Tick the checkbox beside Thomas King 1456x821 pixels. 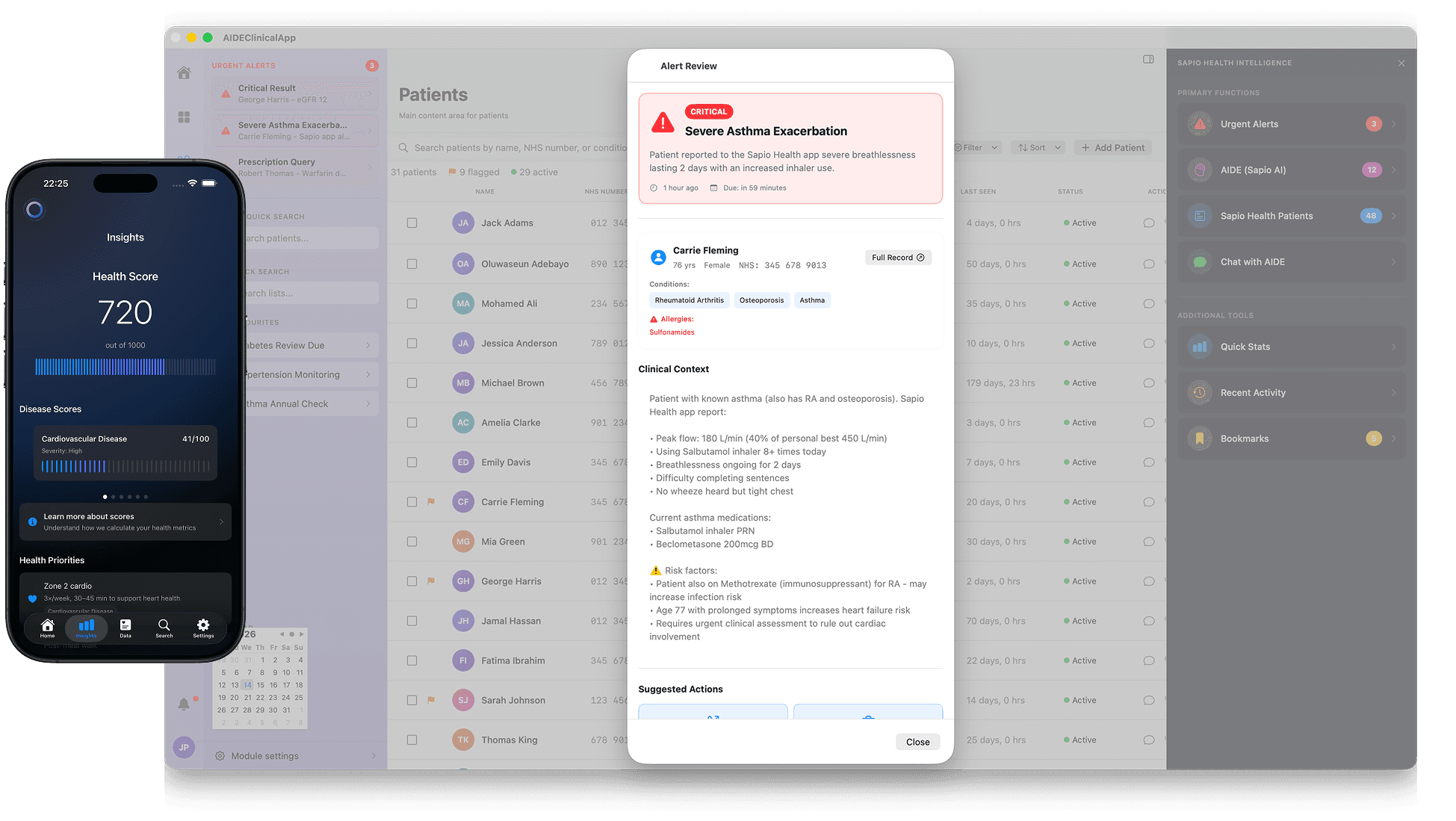click(x=412, y=740)
